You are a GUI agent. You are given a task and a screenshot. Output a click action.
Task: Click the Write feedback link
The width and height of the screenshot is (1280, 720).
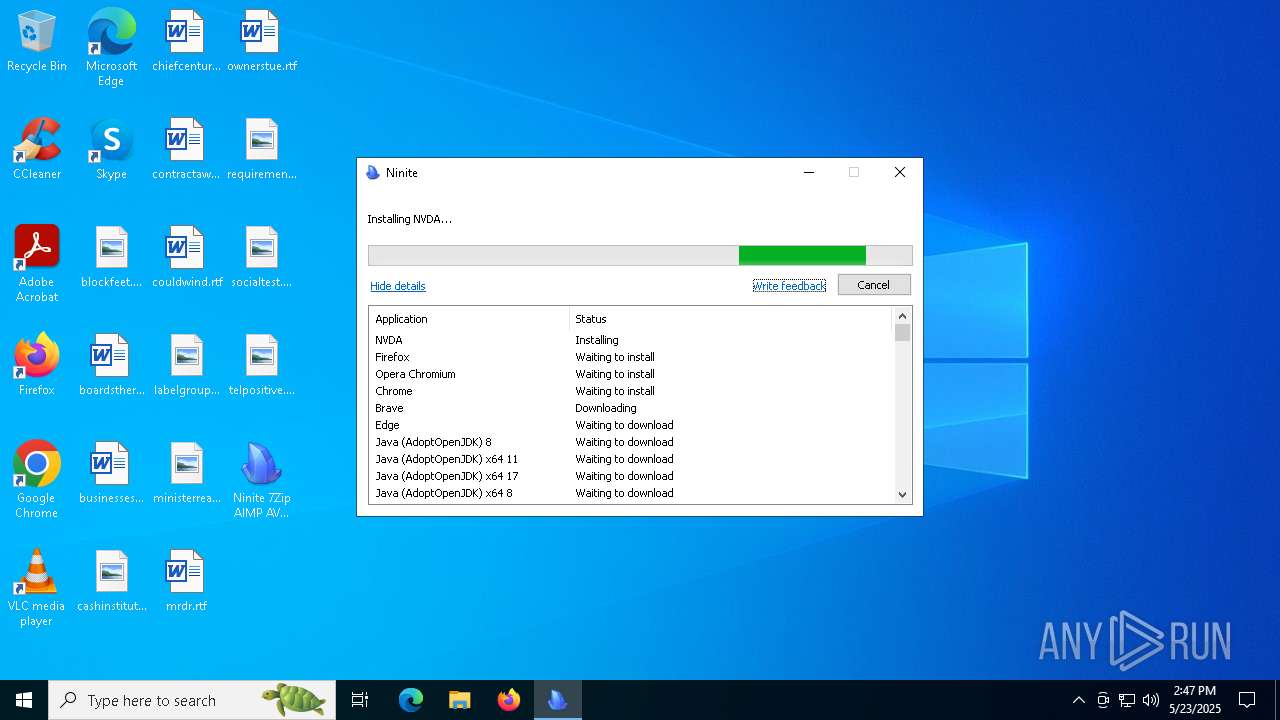(789, 286)
